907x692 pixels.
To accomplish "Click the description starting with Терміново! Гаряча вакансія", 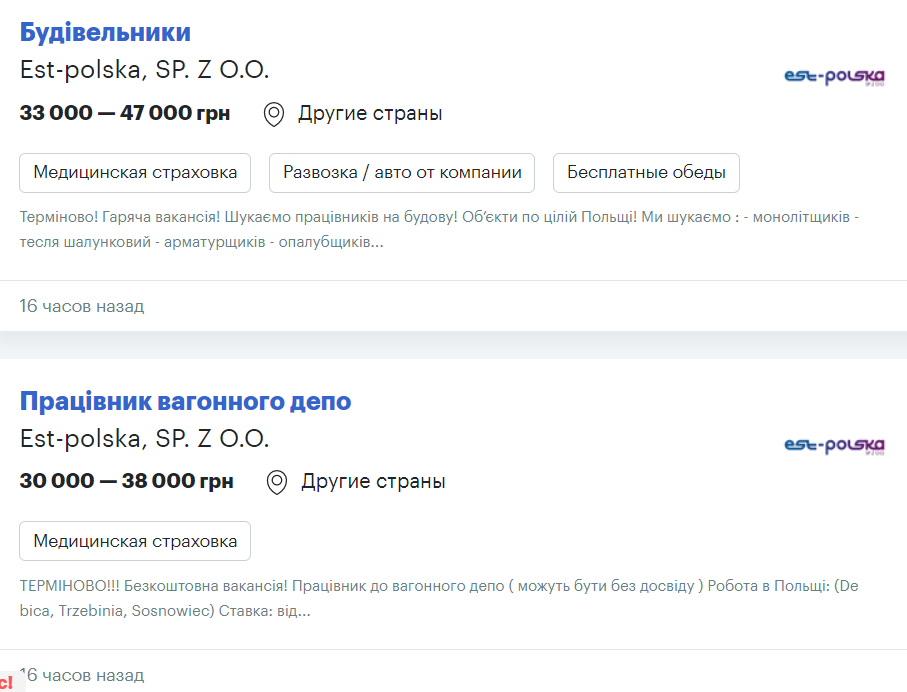I will coord(439,229).
